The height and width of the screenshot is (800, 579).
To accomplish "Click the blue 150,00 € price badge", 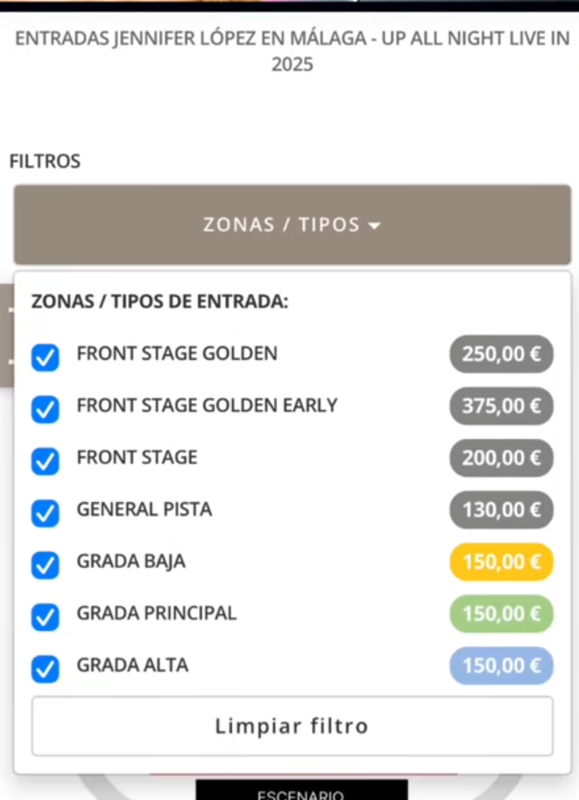I will point(501,666).
